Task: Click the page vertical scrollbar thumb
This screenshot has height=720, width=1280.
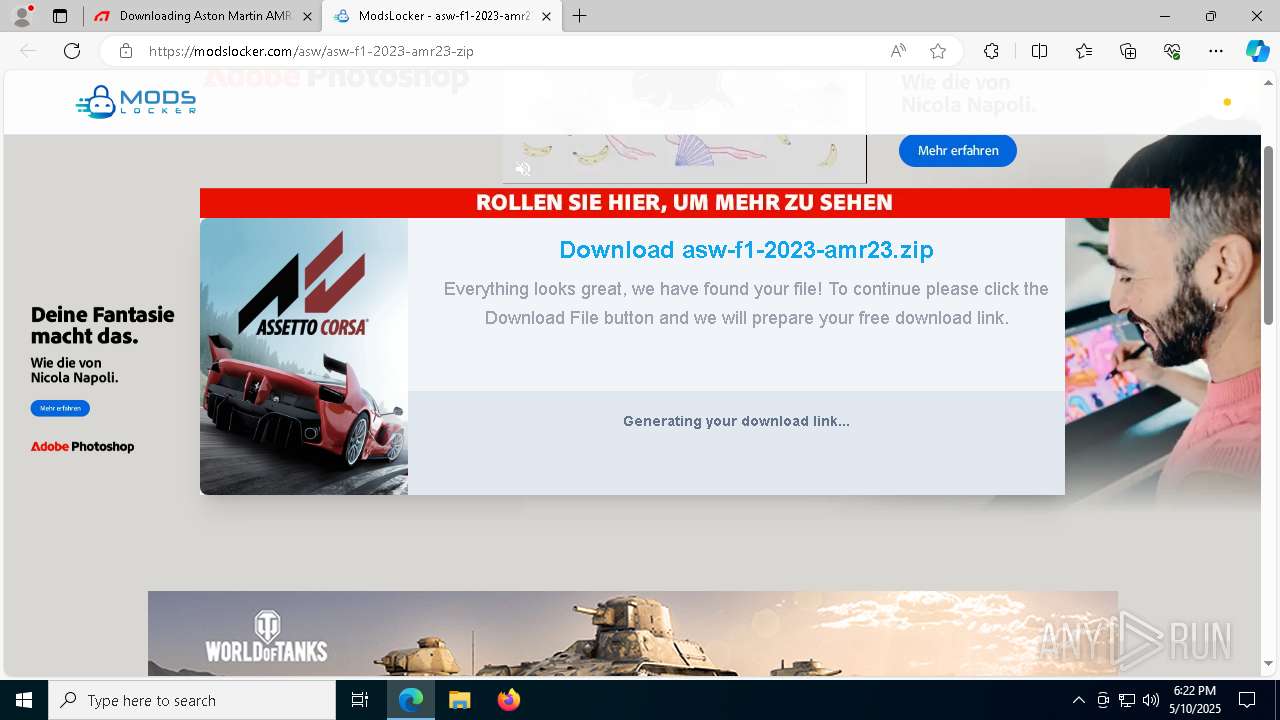Action: 1269,235
